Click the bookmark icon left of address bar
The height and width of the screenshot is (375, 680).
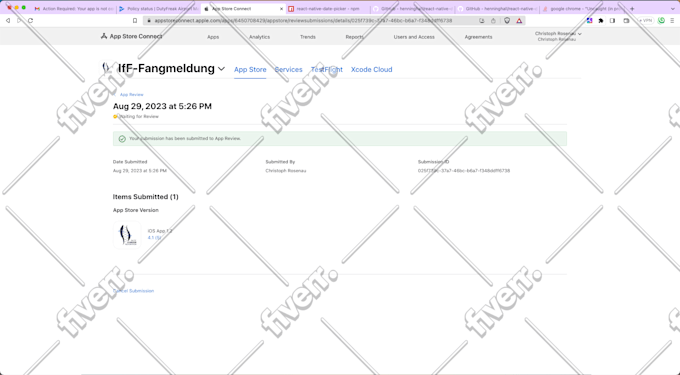[135, 20]
